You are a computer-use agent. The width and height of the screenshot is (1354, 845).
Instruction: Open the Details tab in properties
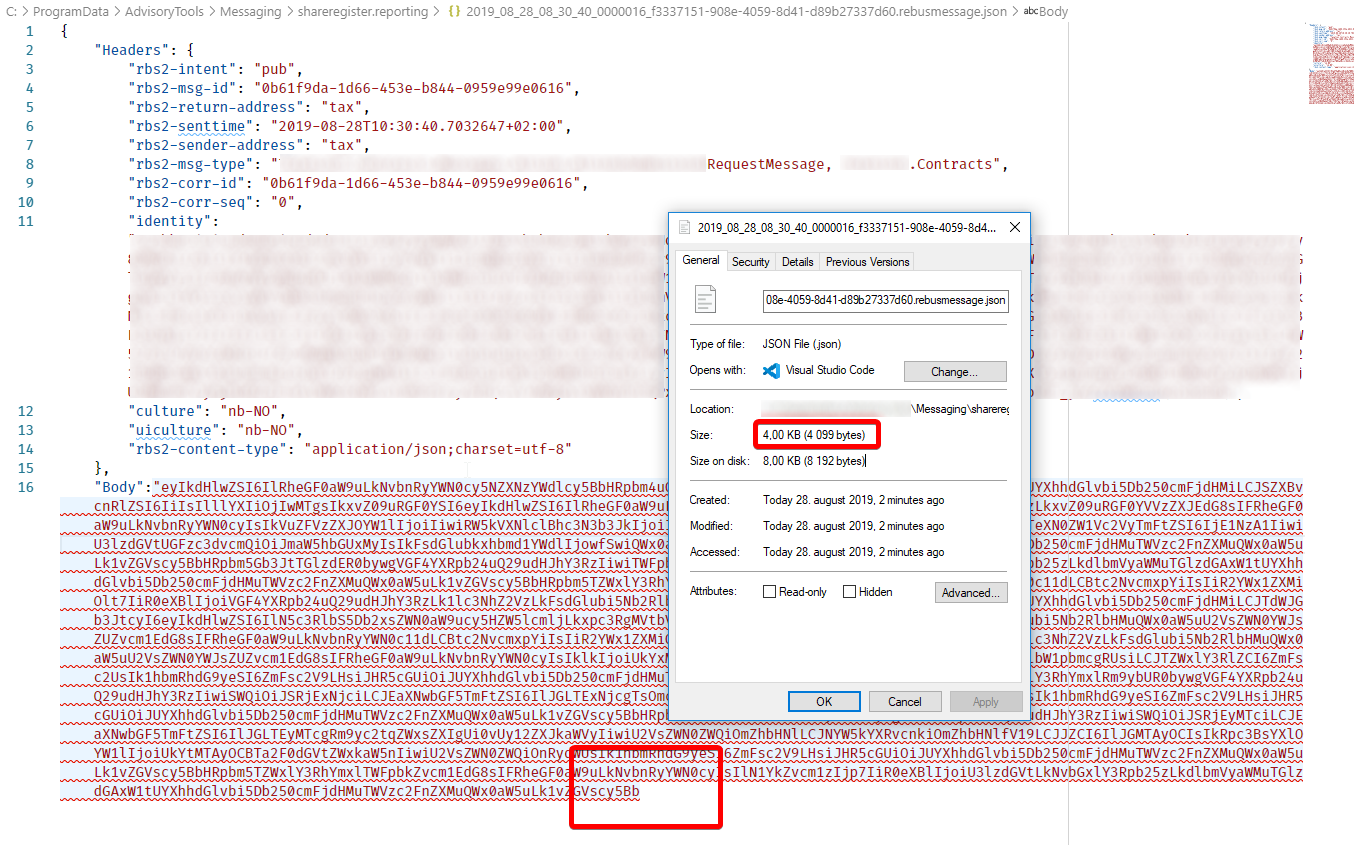(x=797, y=261)
